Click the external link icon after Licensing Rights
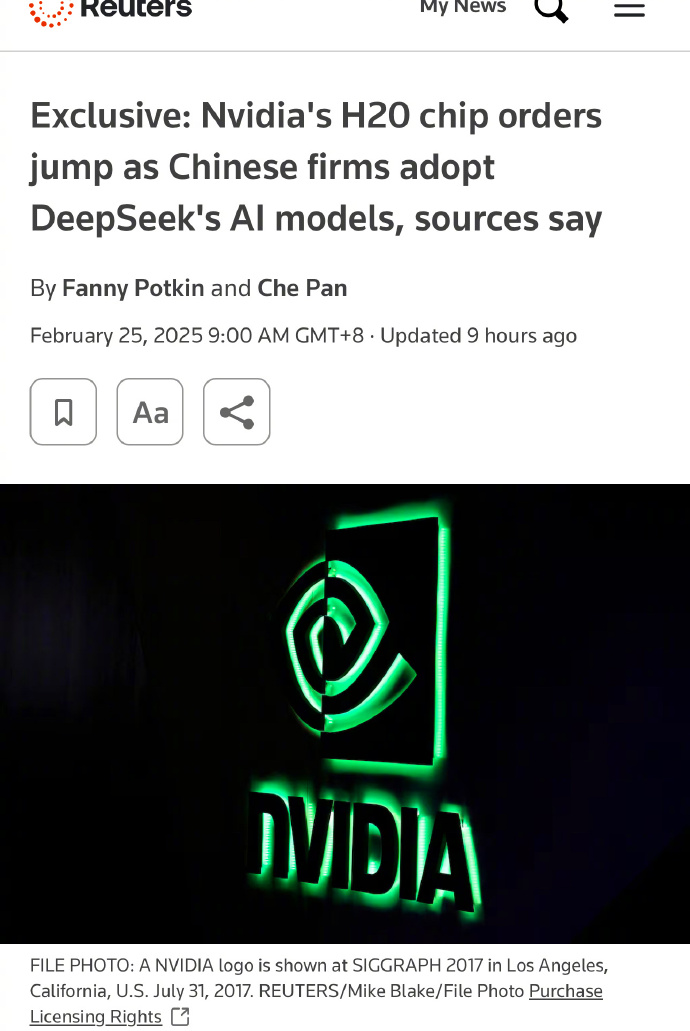The height and width of the screenshot is (1031, 690). click(180, 1017)
